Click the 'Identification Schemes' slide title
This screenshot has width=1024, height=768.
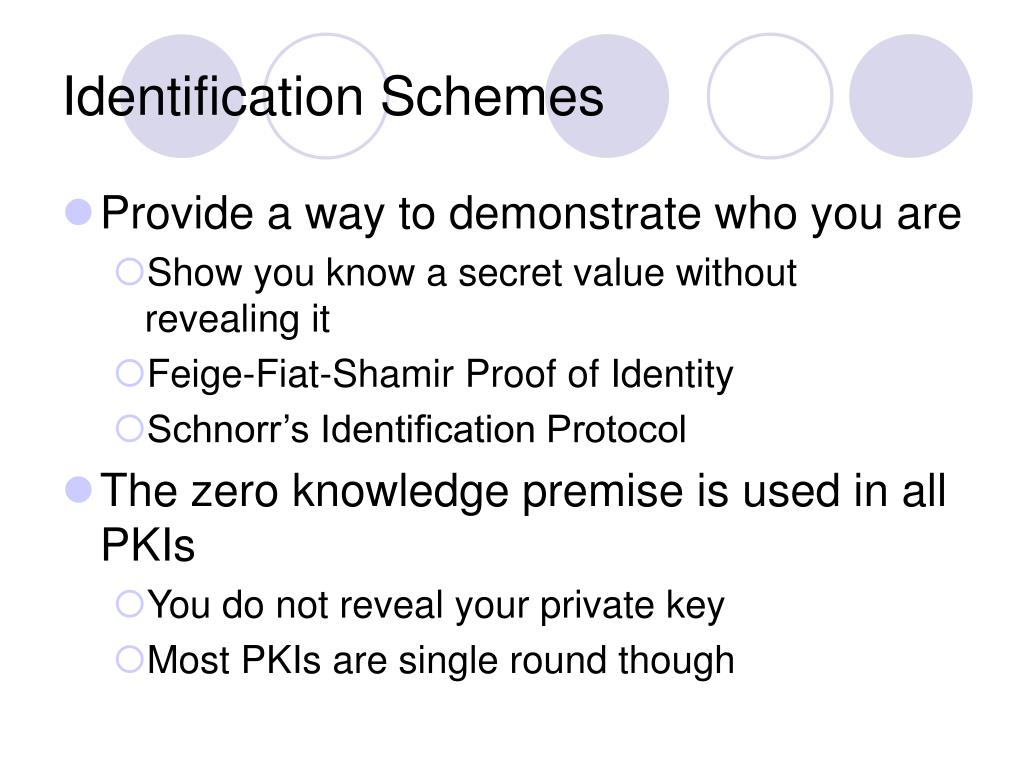333,97
